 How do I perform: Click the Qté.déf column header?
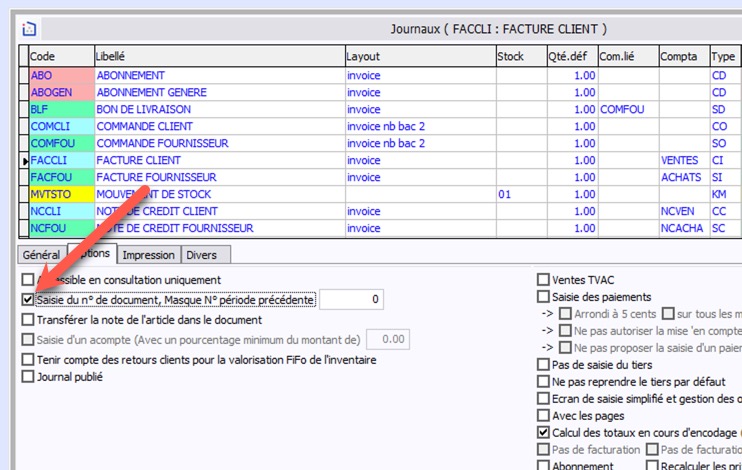tap(573, 56)
